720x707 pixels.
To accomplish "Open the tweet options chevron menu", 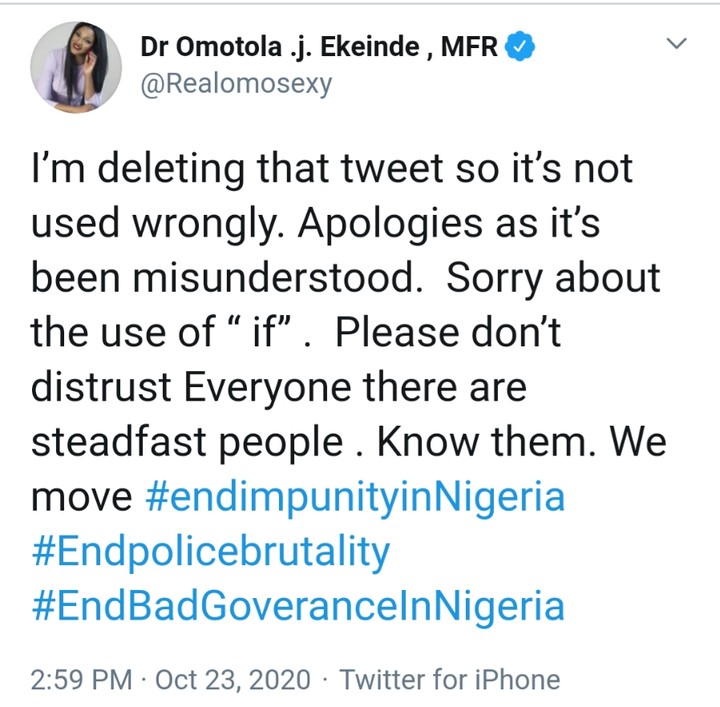I will (x=677, y=44).
